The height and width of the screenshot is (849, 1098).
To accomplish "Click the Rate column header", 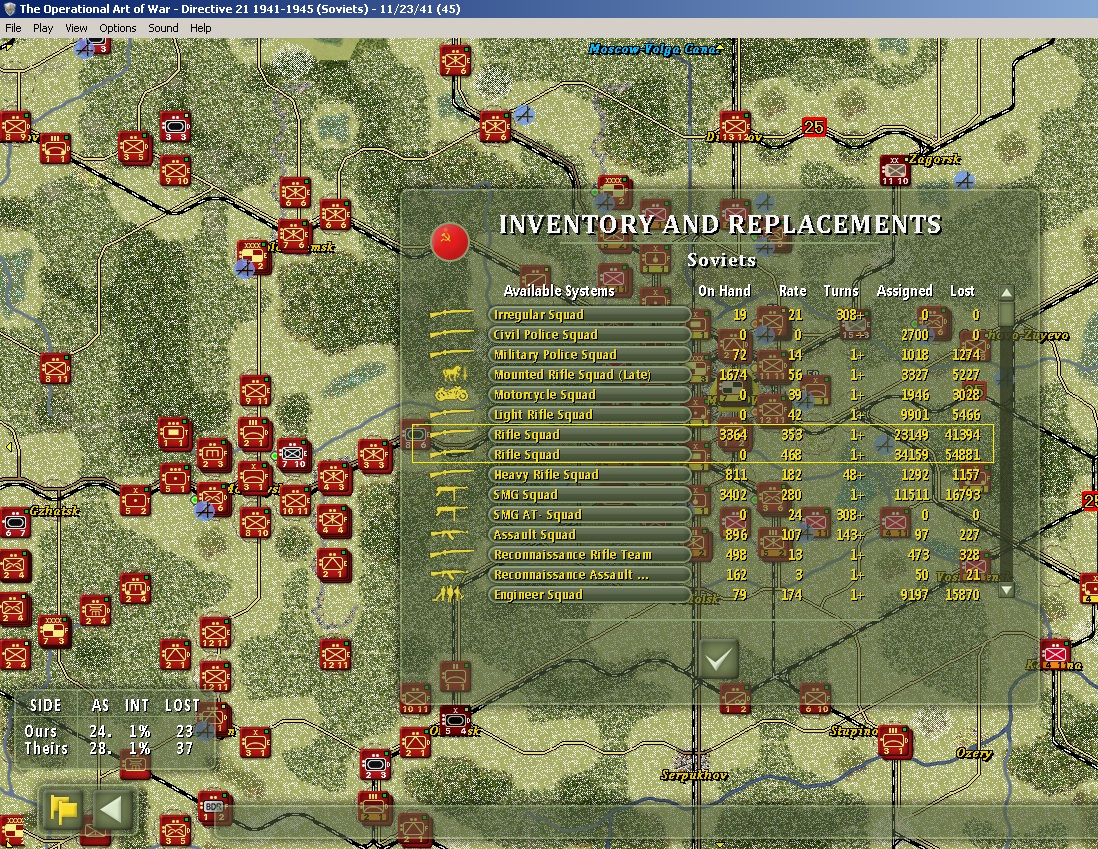I will pyautogui.click(x=792, y=291).
